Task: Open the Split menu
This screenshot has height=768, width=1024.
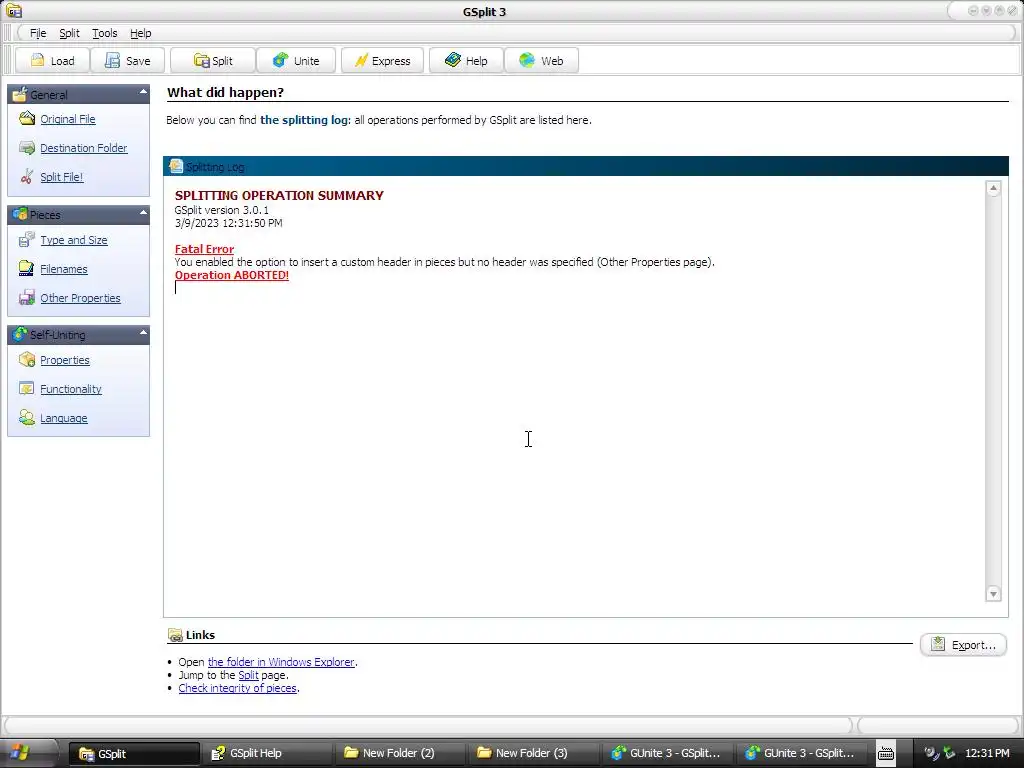Action: click(69, 33)
